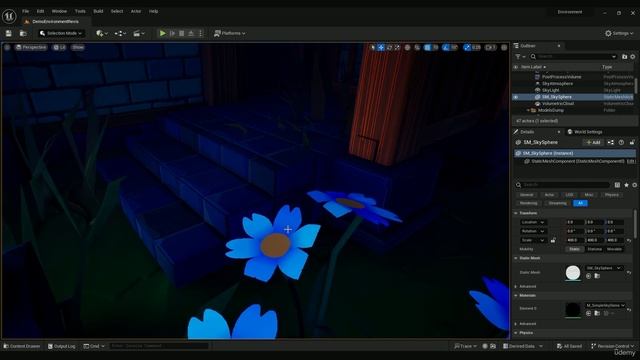This screenshot has width=640, height=360.
Task: Toggle grid snapping in viewport
Action: tap(427, 47)
